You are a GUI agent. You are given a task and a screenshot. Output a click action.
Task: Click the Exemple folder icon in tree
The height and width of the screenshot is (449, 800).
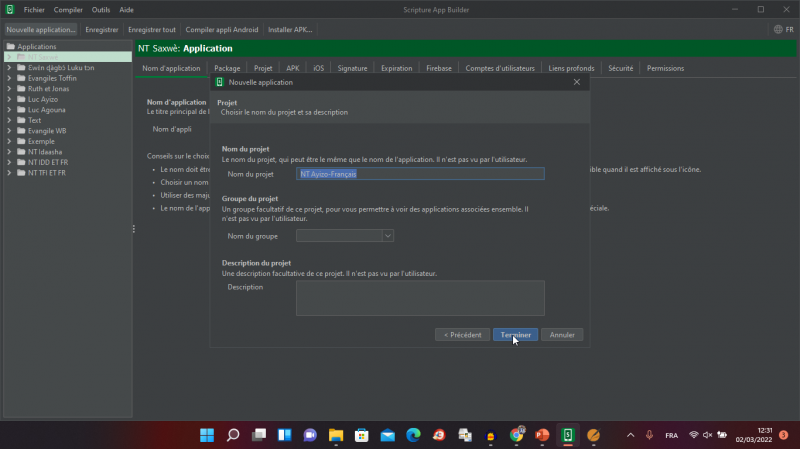[21, 141]
